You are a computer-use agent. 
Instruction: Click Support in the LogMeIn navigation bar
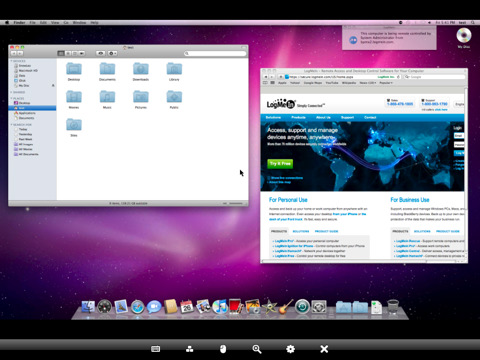(x=347, y=117)
